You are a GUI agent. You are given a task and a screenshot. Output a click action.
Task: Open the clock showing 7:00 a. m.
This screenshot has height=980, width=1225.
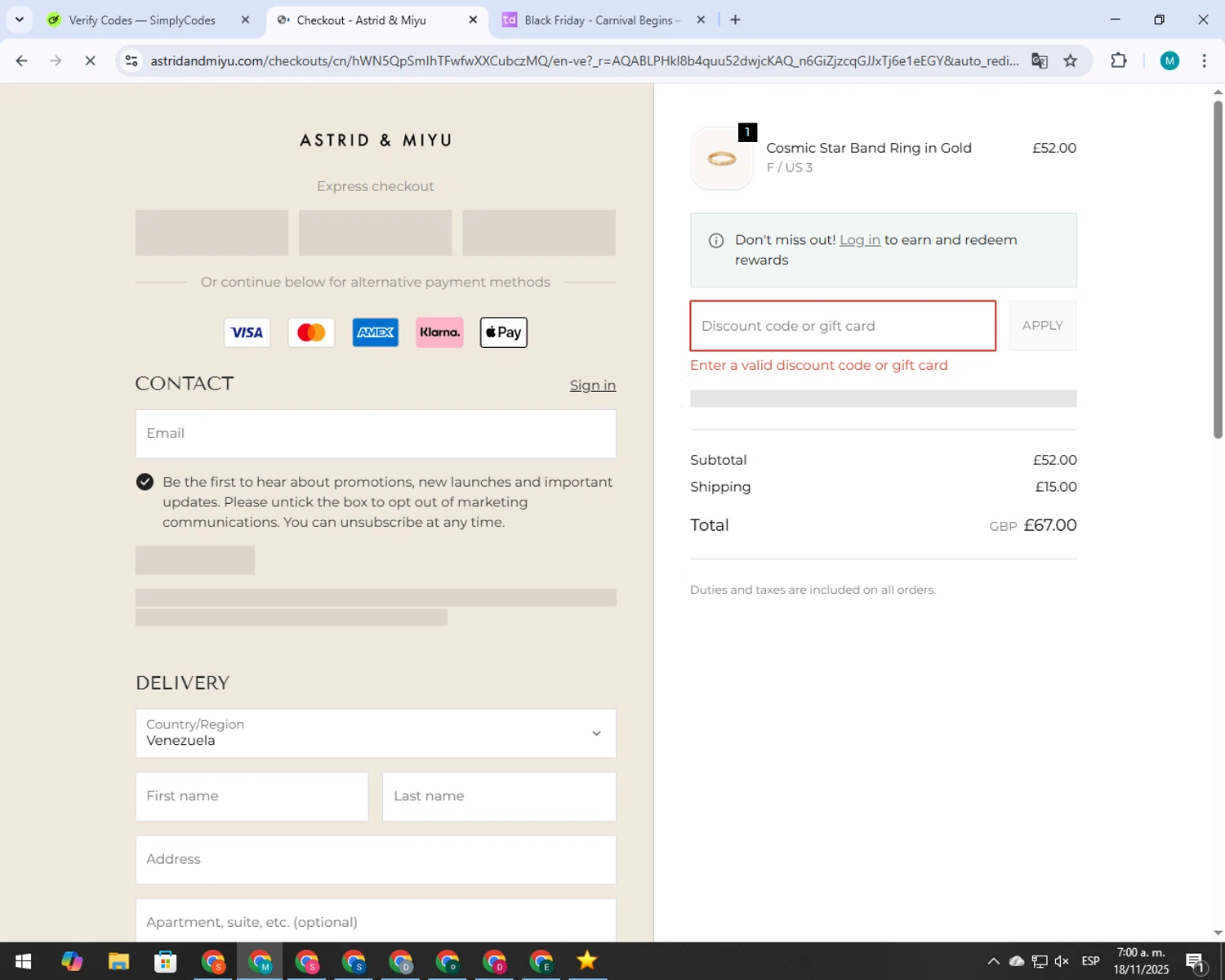(1142, 961)
